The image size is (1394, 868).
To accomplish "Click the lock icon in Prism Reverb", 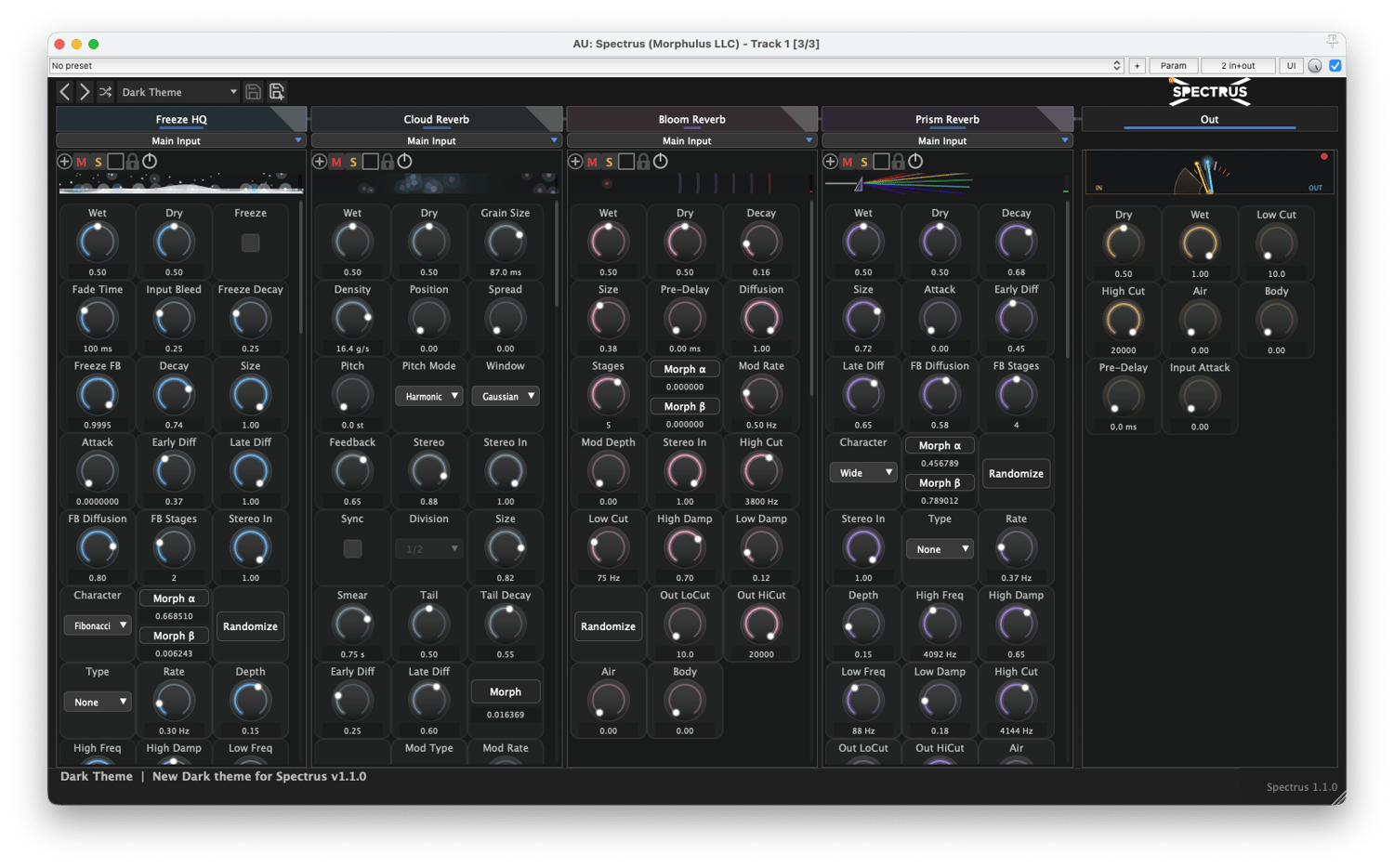I will (x=899, y=162).
